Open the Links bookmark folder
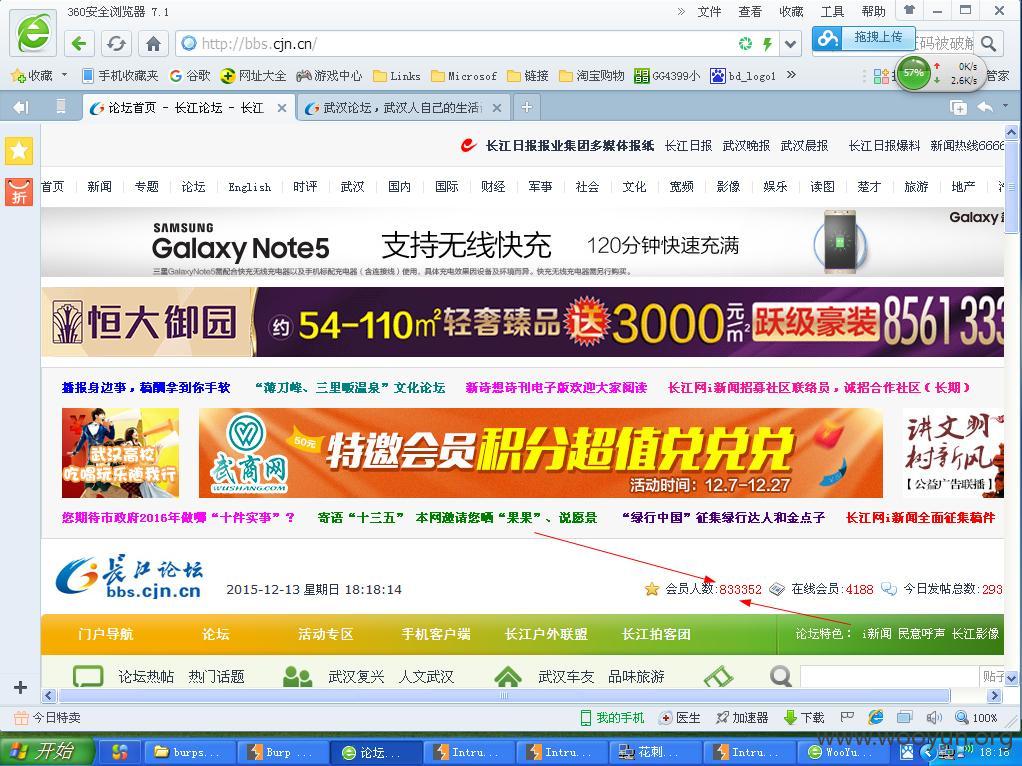The height and width of the screenshot is (766, 1022). tap(397, 76)
